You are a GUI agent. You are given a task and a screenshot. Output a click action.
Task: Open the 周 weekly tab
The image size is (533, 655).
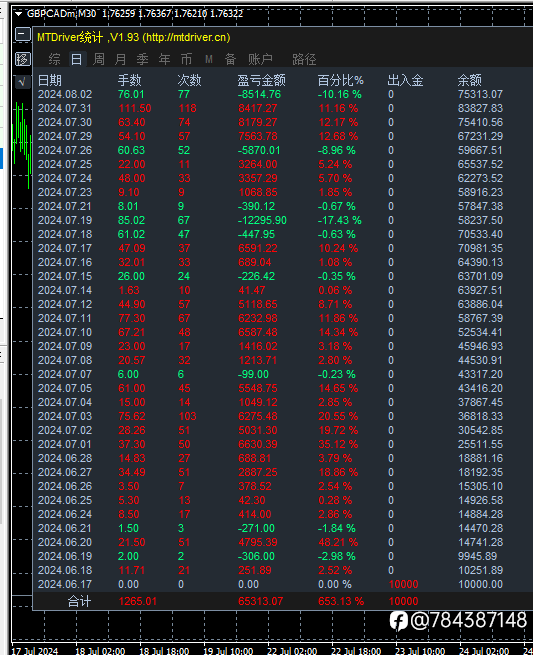point(99,59)
